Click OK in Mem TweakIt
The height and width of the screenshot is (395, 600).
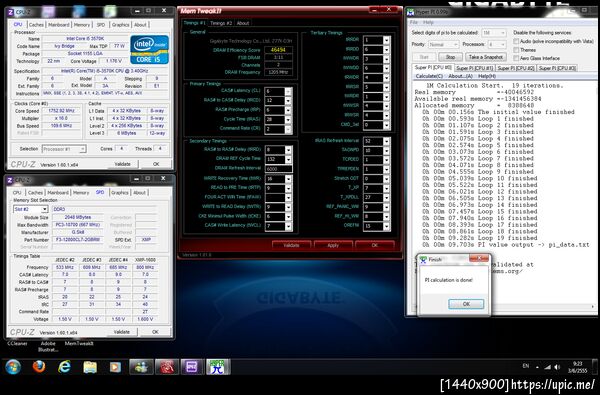[x=375, y=245]
